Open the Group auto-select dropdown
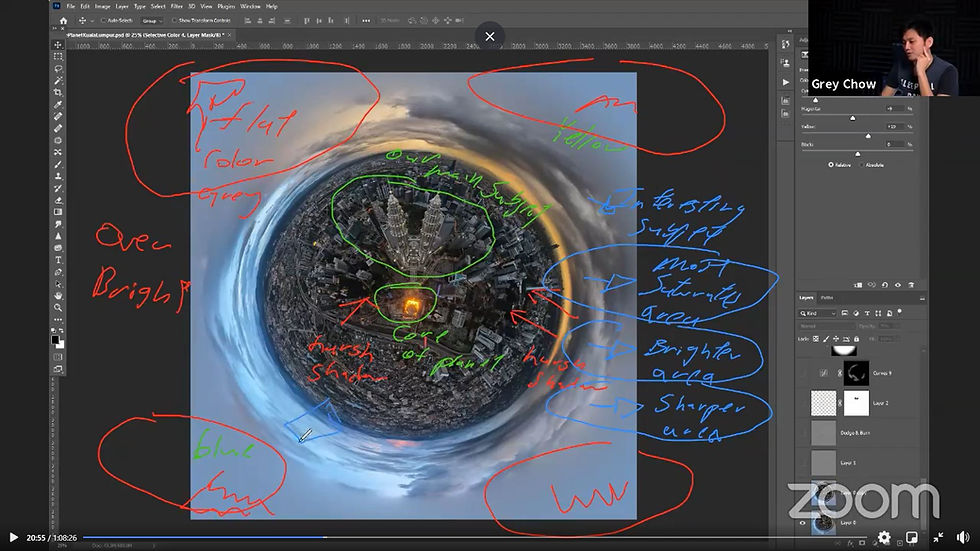The image size is (980, 551). coord(150,21)
